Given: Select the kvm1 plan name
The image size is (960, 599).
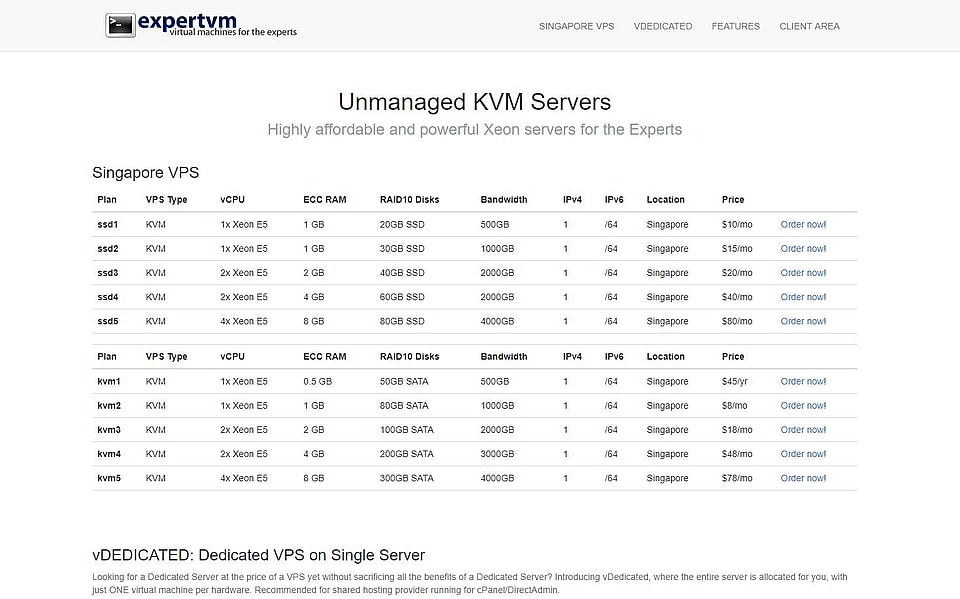Looking at the screenshot, I should (x=109, y=382).
